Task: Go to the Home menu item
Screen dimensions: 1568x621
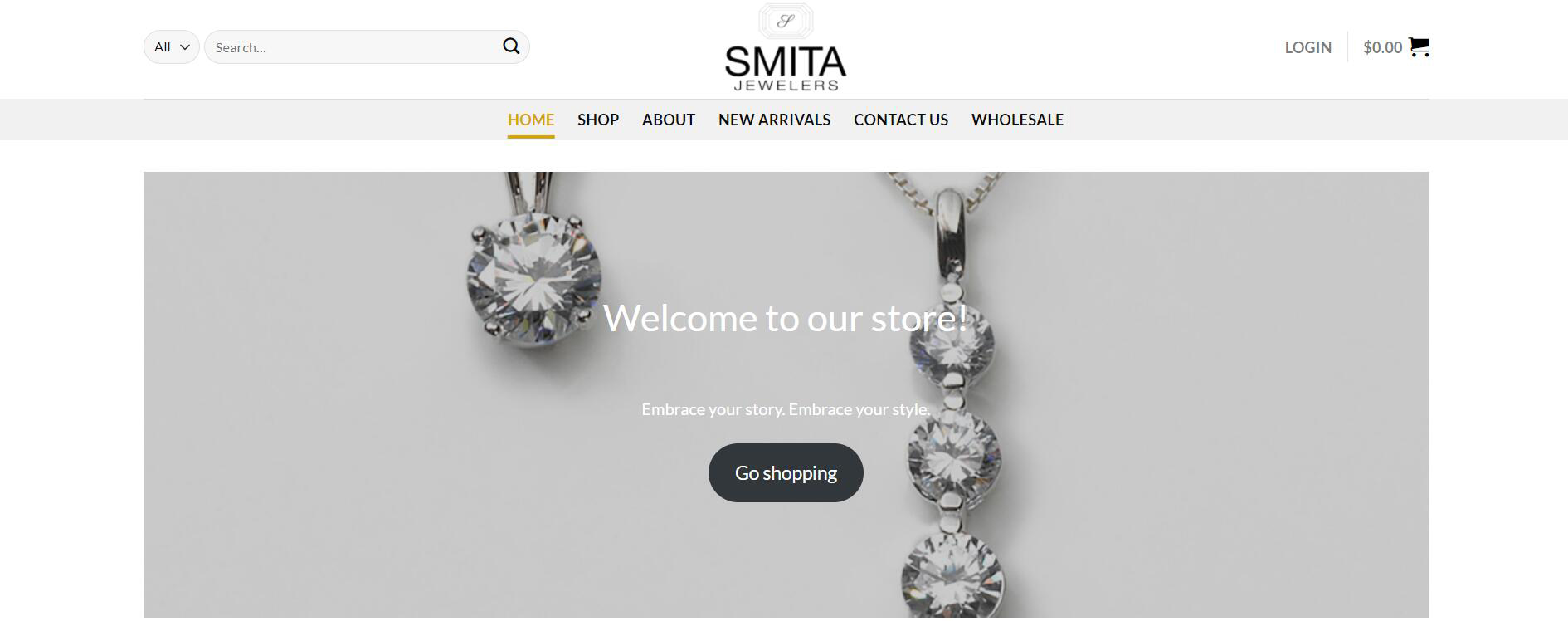Action: (x=531, y=120)
